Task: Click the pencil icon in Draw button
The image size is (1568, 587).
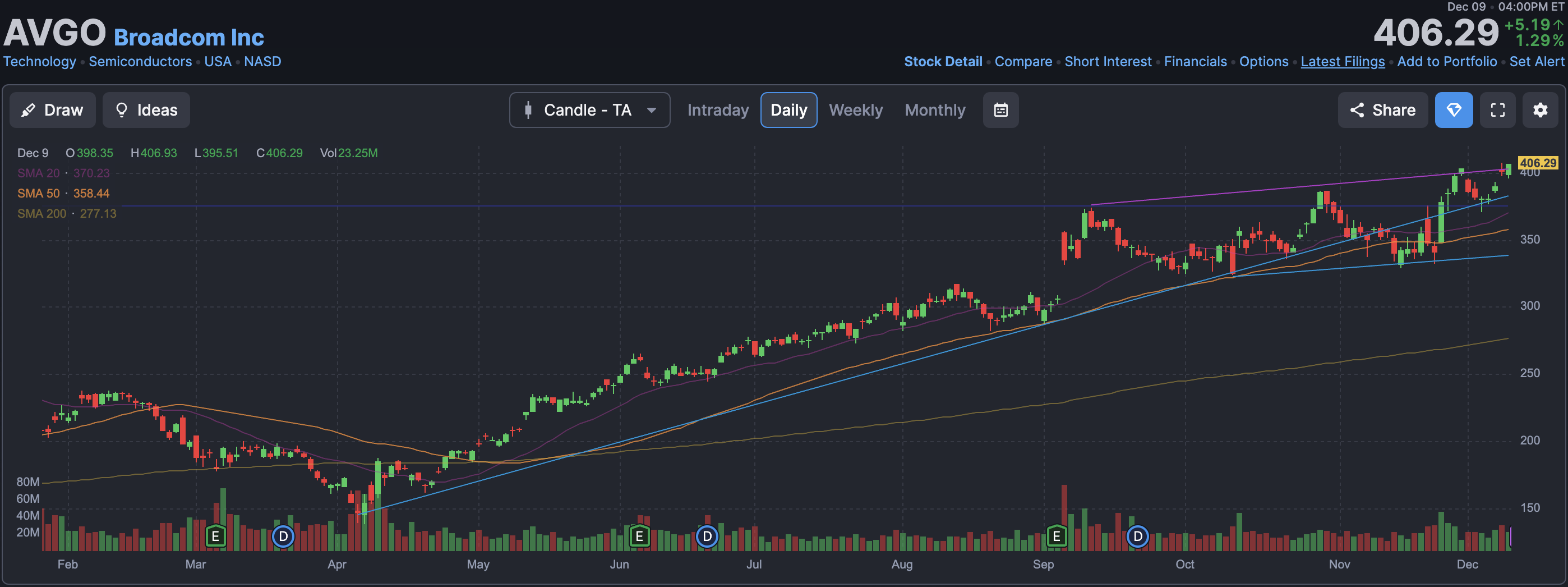Action: (28, 110)
